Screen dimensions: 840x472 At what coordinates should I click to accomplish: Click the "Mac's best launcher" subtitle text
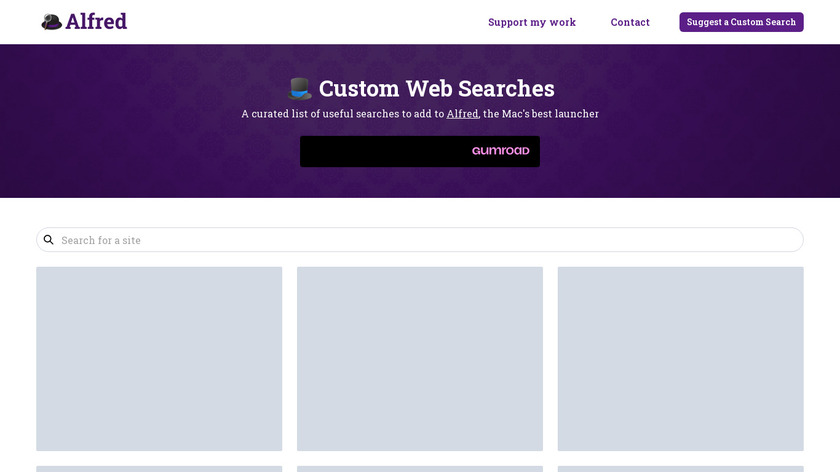pyautogui.click(x=548, y=114)
